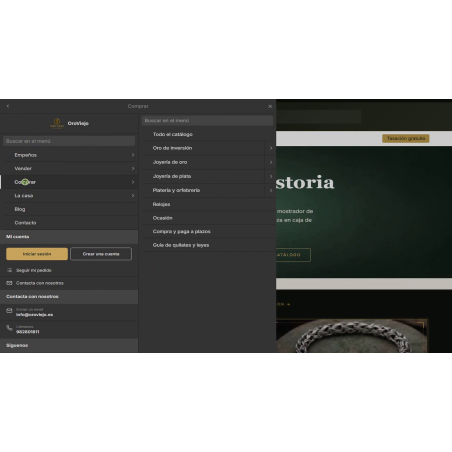The width and height of the screenshot is (452, 452).
Task: Expand the Joyería de plata chevron
Action: coord(271,176)
